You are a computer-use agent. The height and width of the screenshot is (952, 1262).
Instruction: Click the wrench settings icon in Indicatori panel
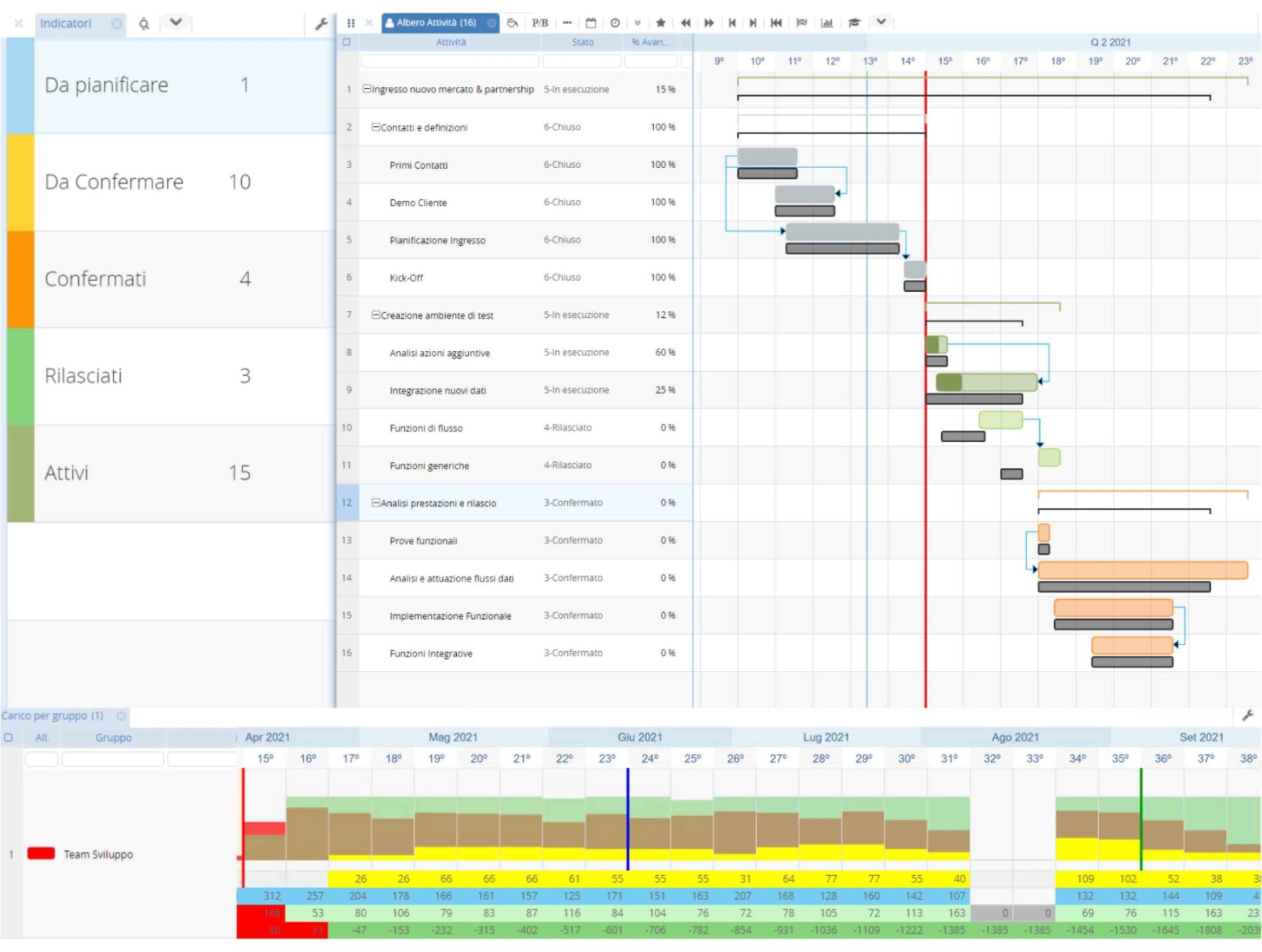(321, 24)
